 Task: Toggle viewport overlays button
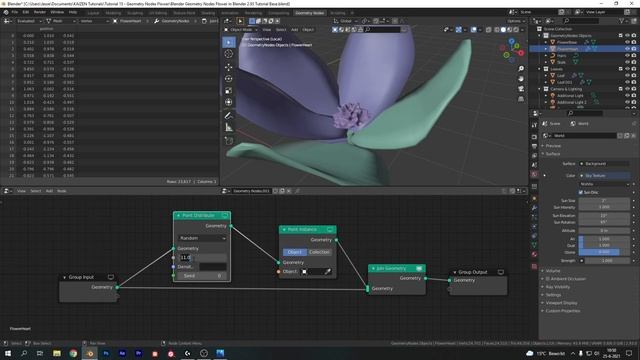click(473, 29)
